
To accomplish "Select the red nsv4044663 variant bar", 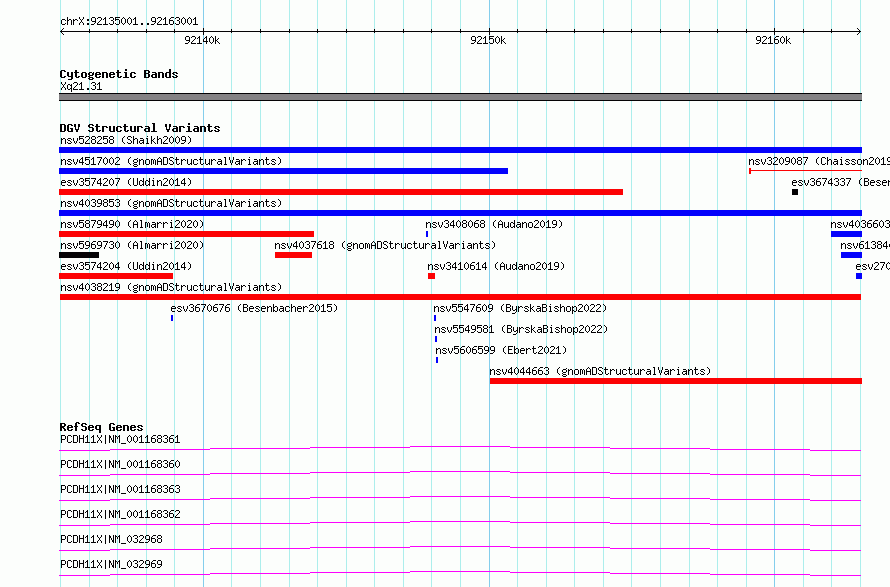I will click(675, 381).
